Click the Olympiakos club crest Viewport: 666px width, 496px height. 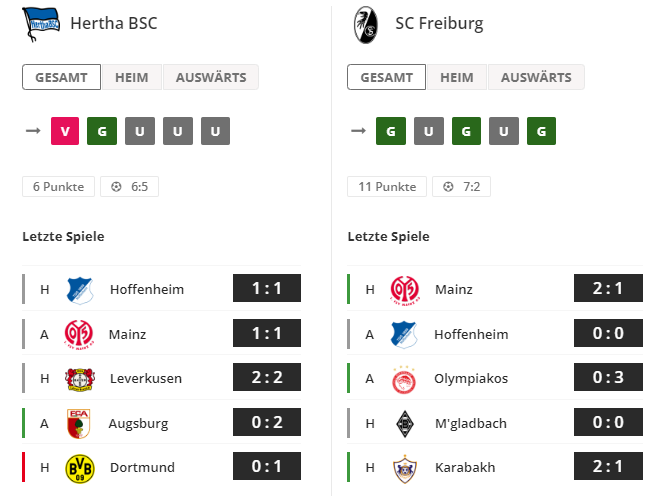tap(404, 379)
